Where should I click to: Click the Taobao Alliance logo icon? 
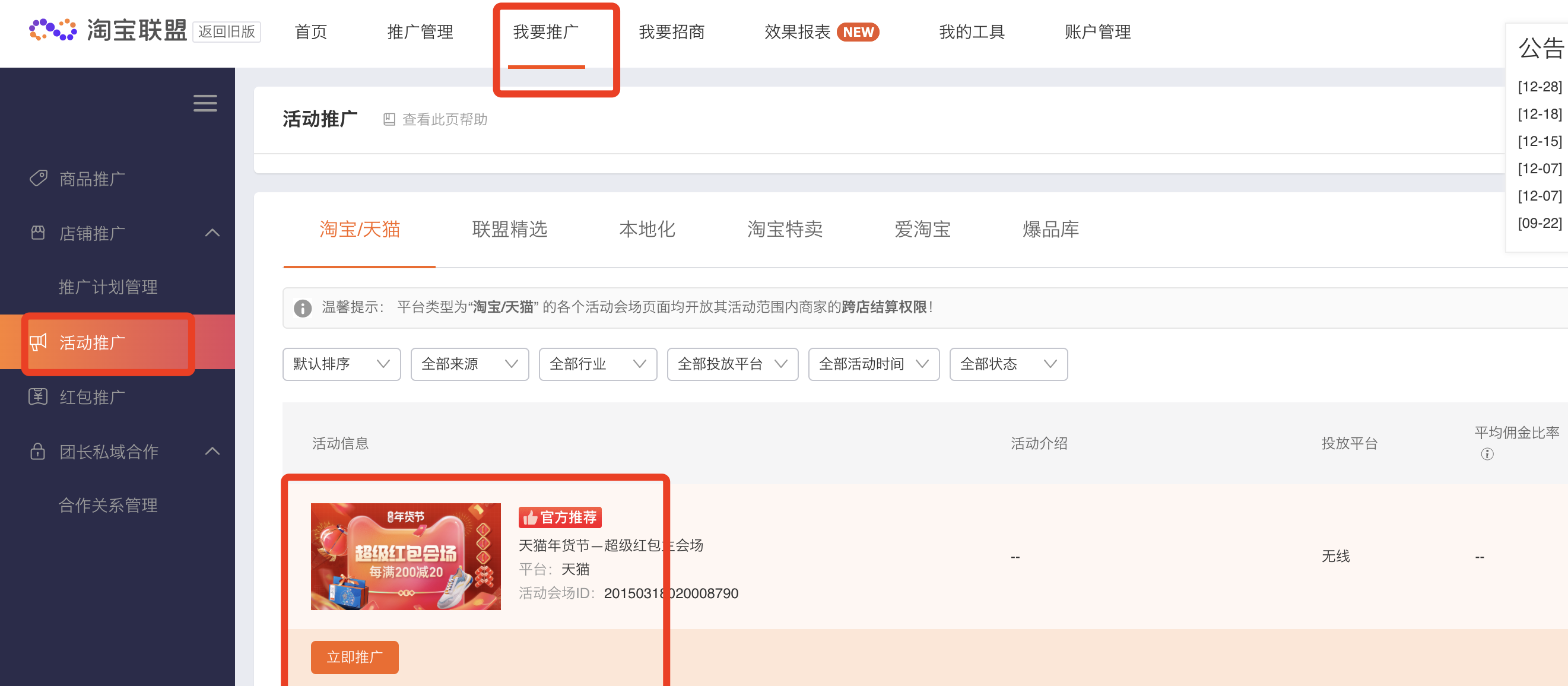[x=52, y=30]
